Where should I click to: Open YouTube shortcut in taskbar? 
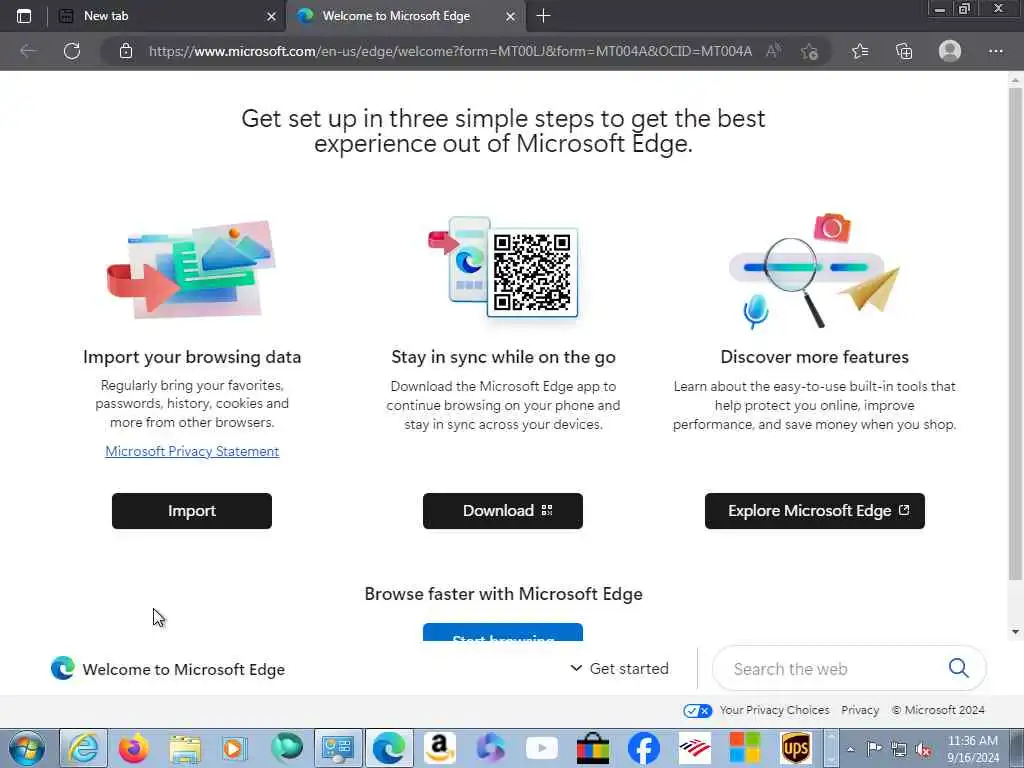click(541, 748)
